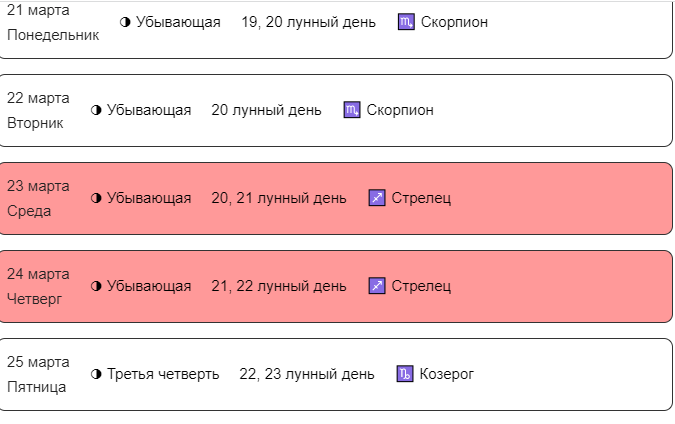Click the Sagittarius icon in the 23 марта row
Image resolution: width=675 pixels, height=424 pixels.
coord(377,198)
